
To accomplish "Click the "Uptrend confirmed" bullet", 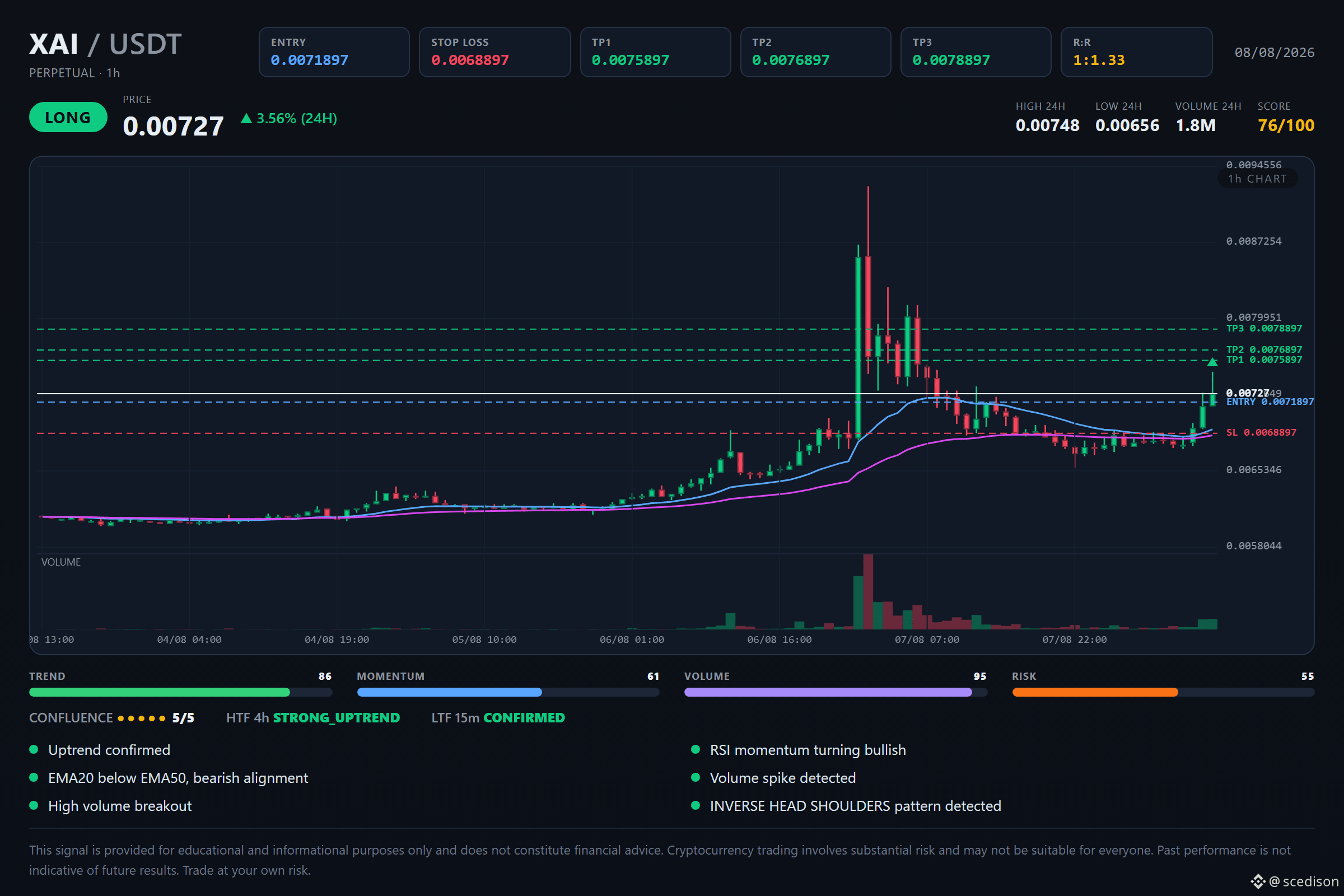I will pos(100,750).
